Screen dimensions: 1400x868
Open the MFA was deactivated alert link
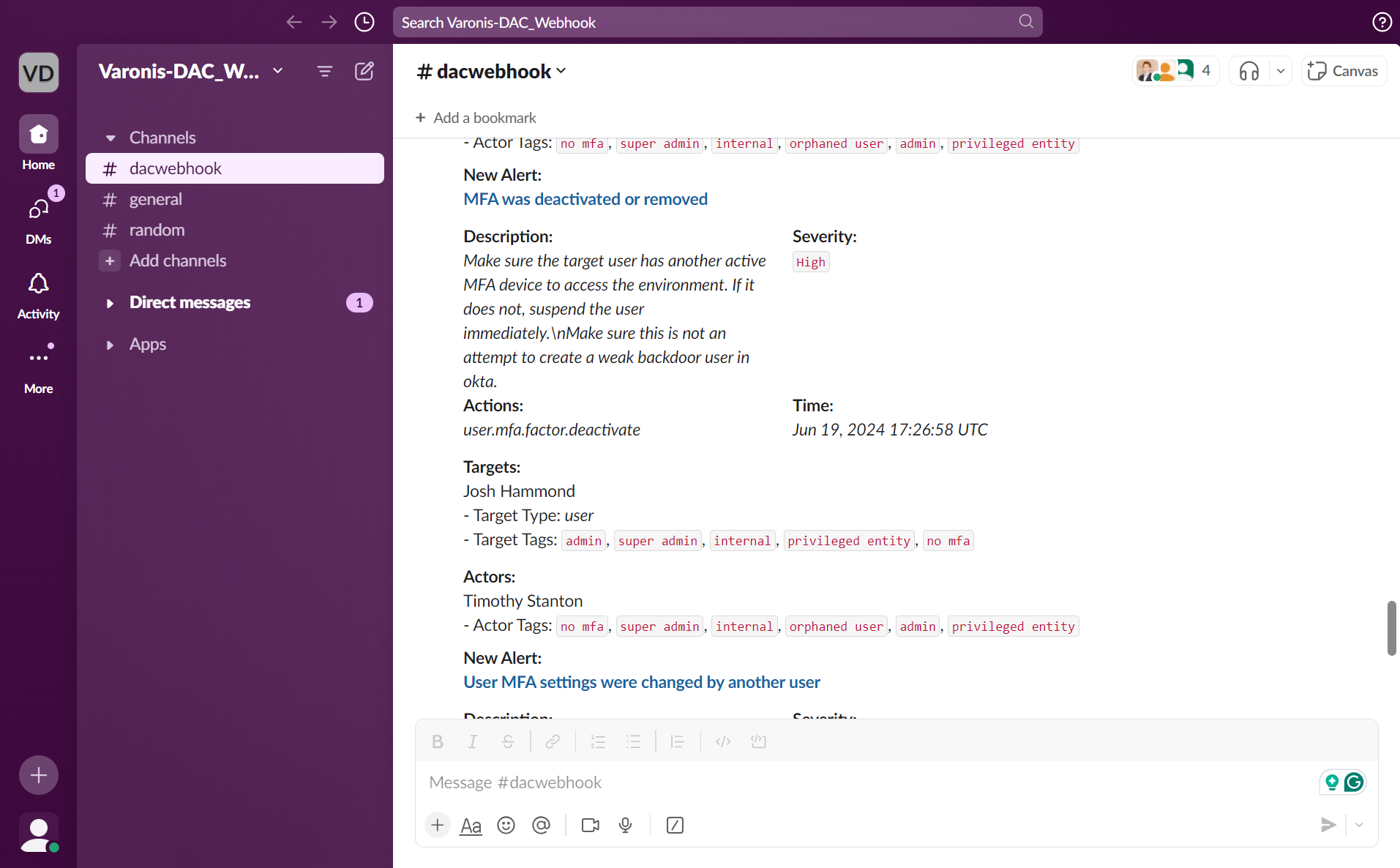pos(585,198)
